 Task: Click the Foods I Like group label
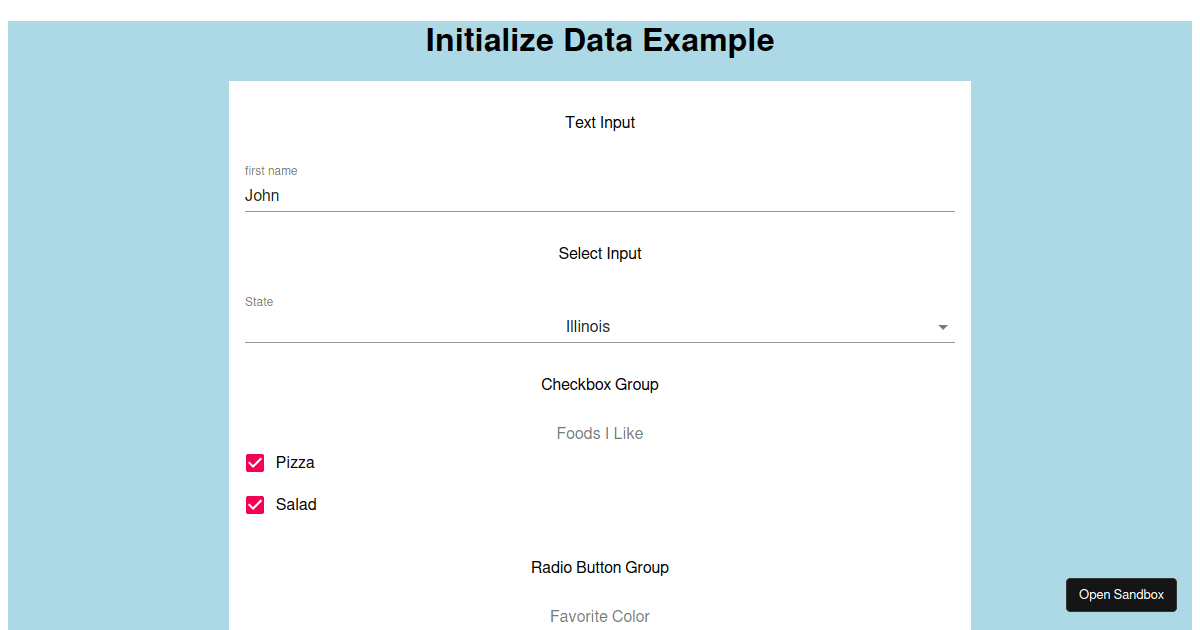point(600,433)
